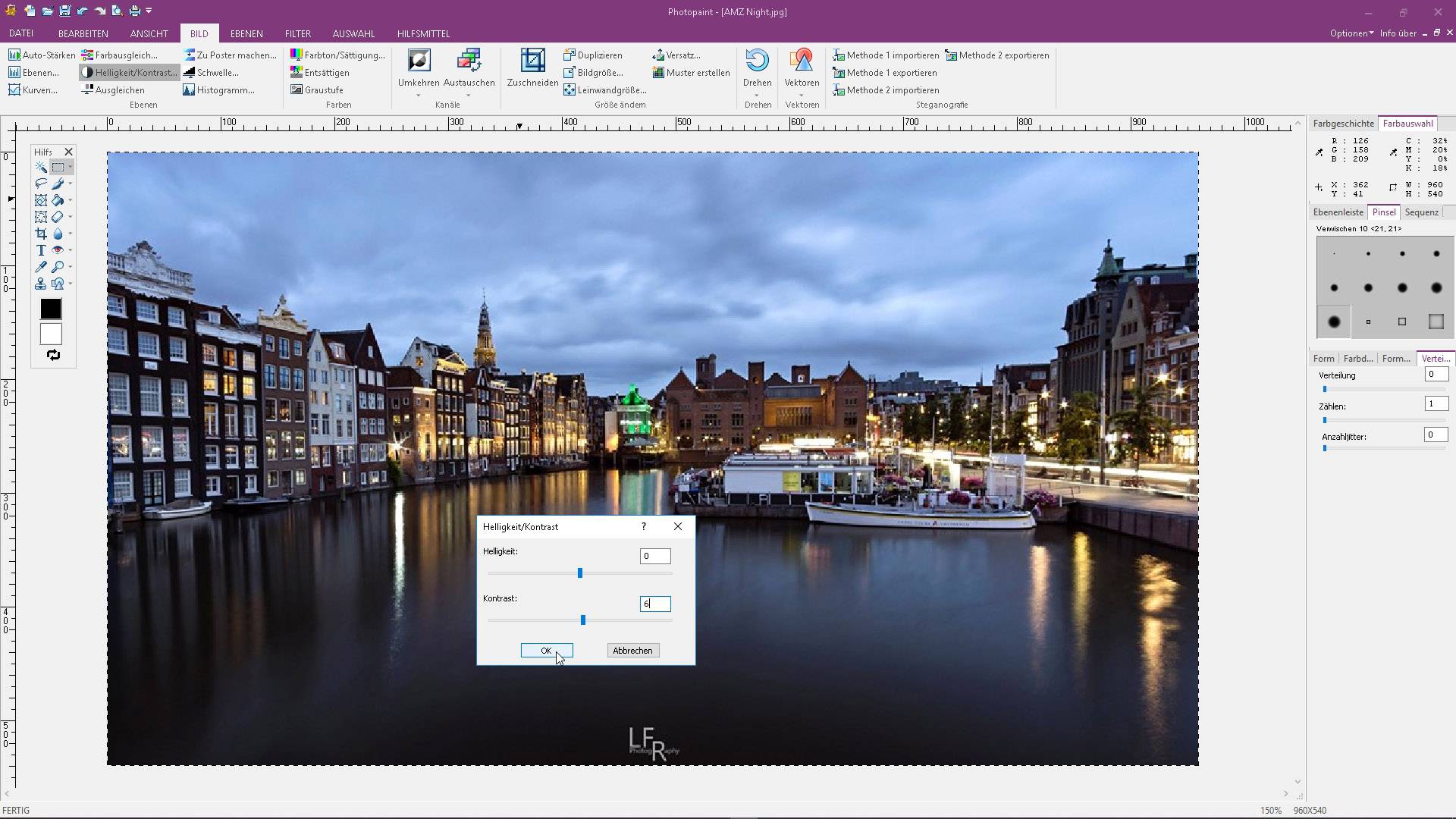Viewport: 1456px width, 819px height.
Task: Expand the rectangle selection tool options
Action: [70, 168]
